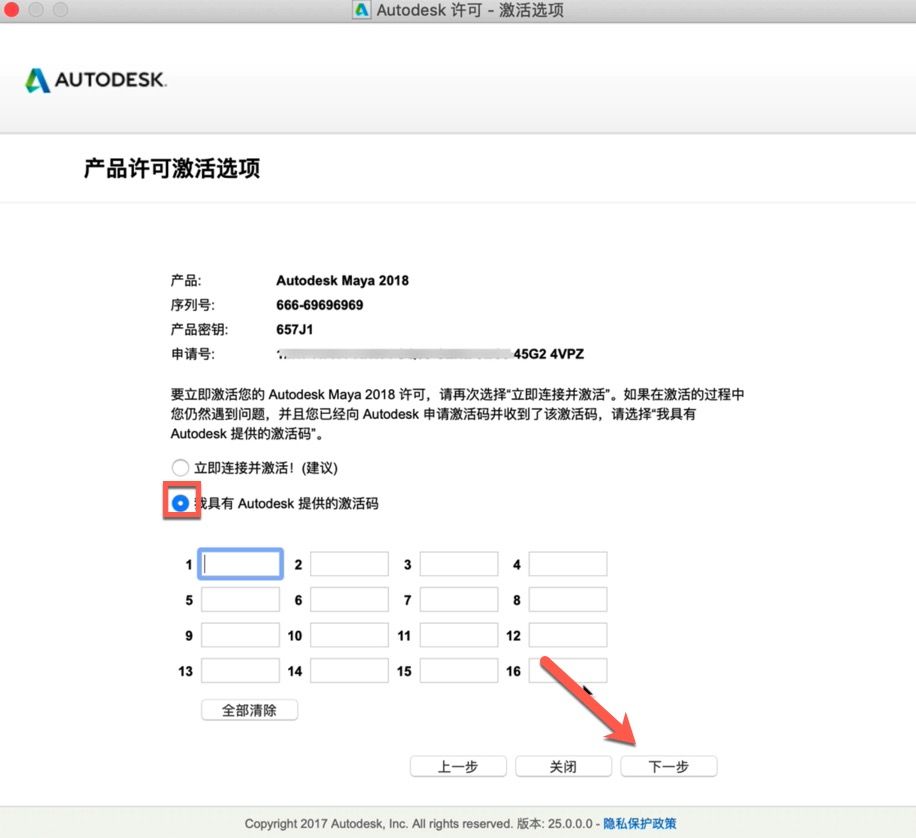The height and width of the screenshot is (838, 916).
Task: Click activation code field 4
Action: coord(568,564)
